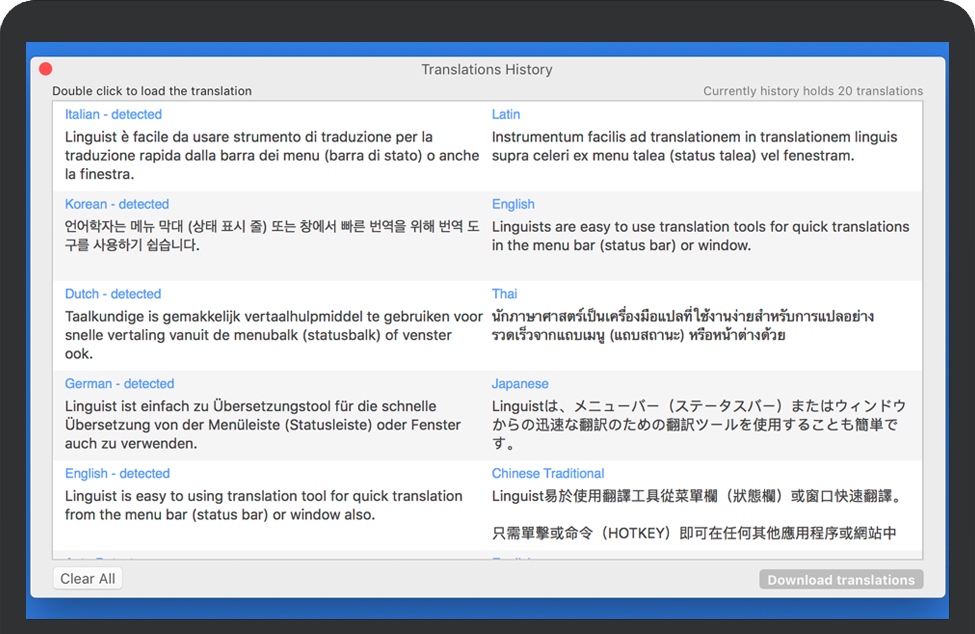The width and height of the screenshot is (975, 634).
Task: Select the Latin language label
Action: tap(505, 115)
